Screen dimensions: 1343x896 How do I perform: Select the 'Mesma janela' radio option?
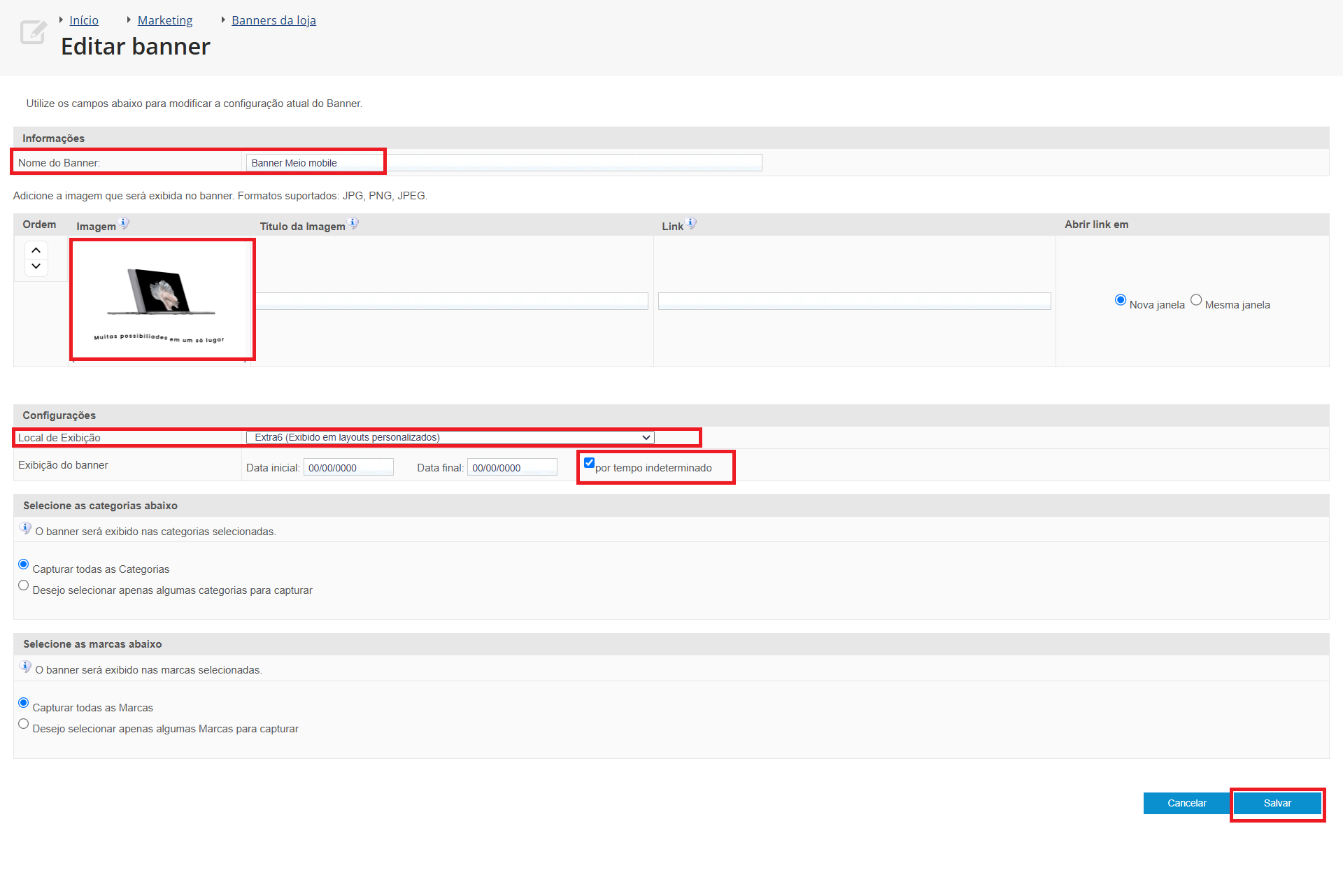(1196, 300)
